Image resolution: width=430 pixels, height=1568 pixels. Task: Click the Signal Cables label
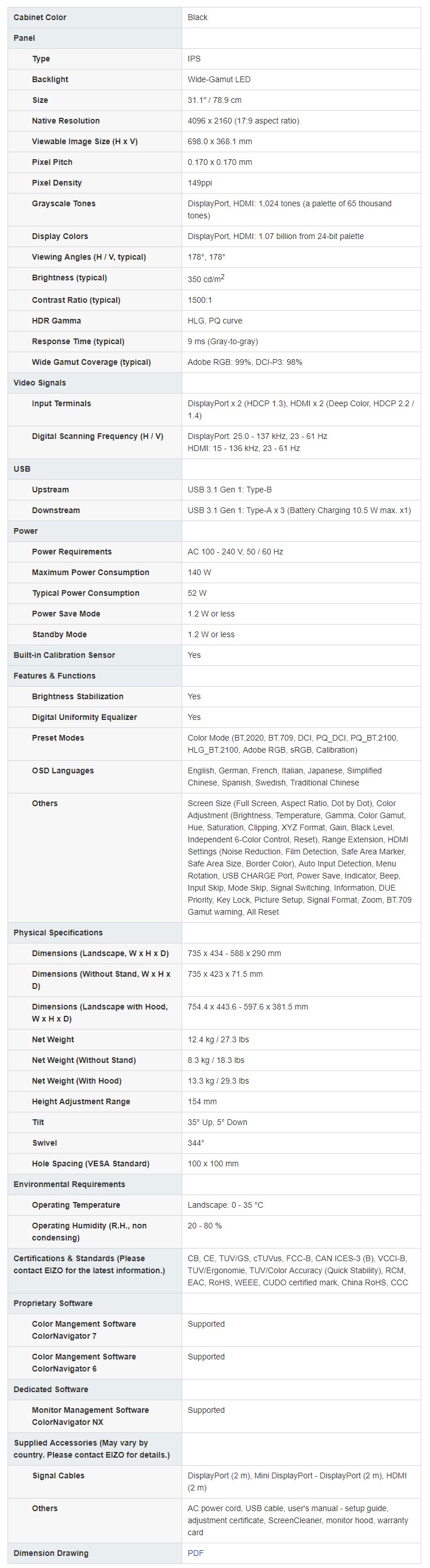[x=59, y=1475]
